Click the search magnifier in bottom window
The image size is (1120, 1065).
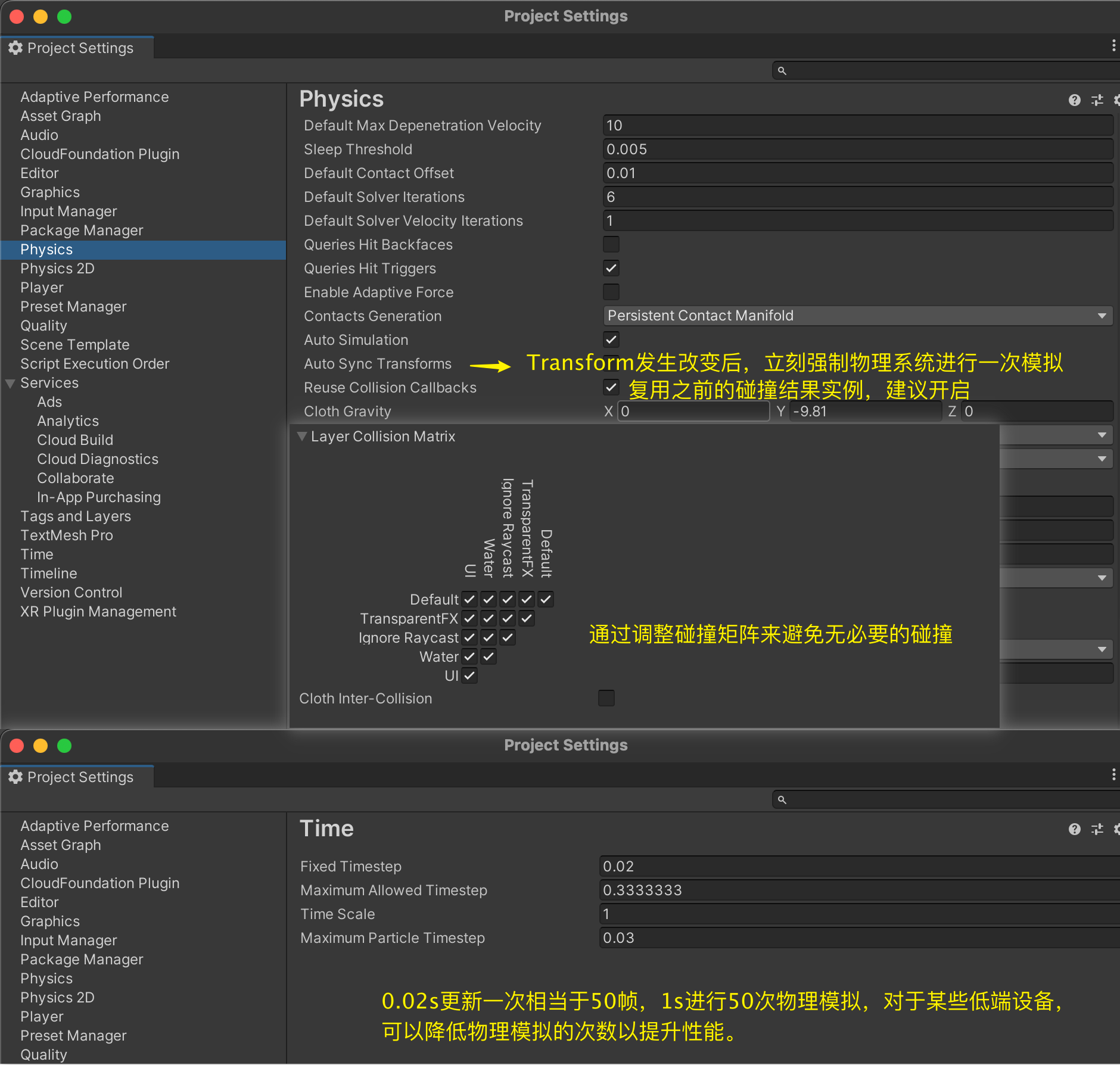(782, 800)
